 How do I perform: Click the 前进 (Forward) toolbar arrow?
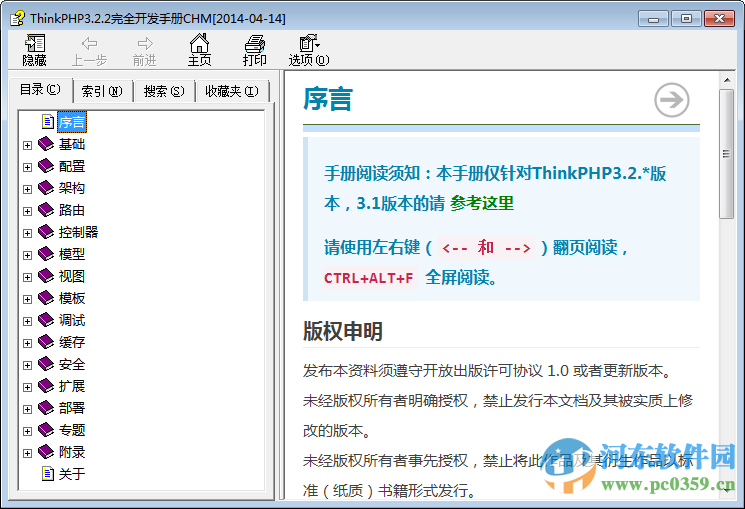[144, 50]
